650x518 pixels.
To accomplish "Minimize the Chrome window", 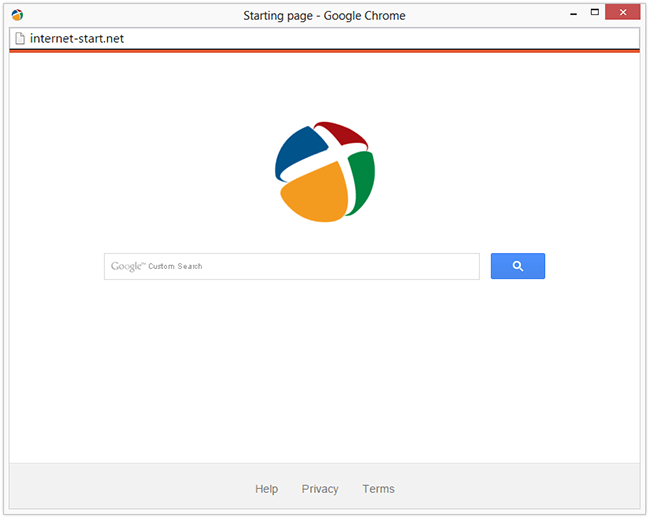I will click(x=574, y=14).
